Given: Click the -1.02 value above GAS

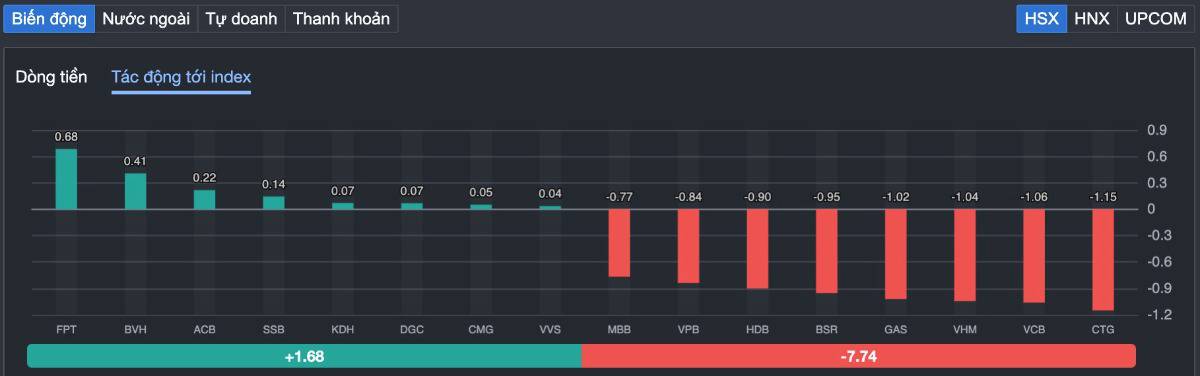Looking at the screenshot, I should 895,197.
